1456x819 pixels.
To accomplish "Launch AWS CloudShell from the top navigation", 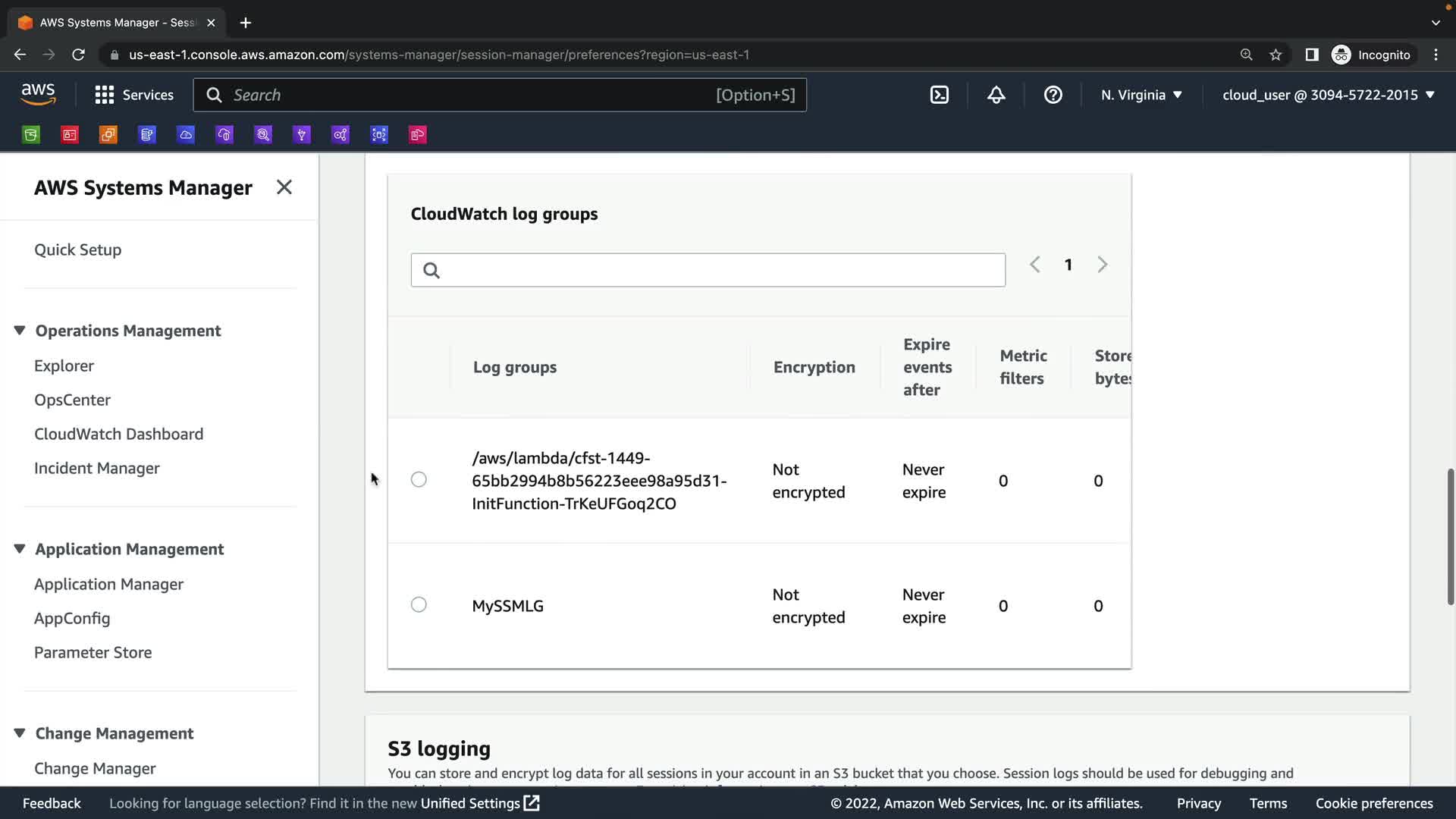I will pos(939,95).
